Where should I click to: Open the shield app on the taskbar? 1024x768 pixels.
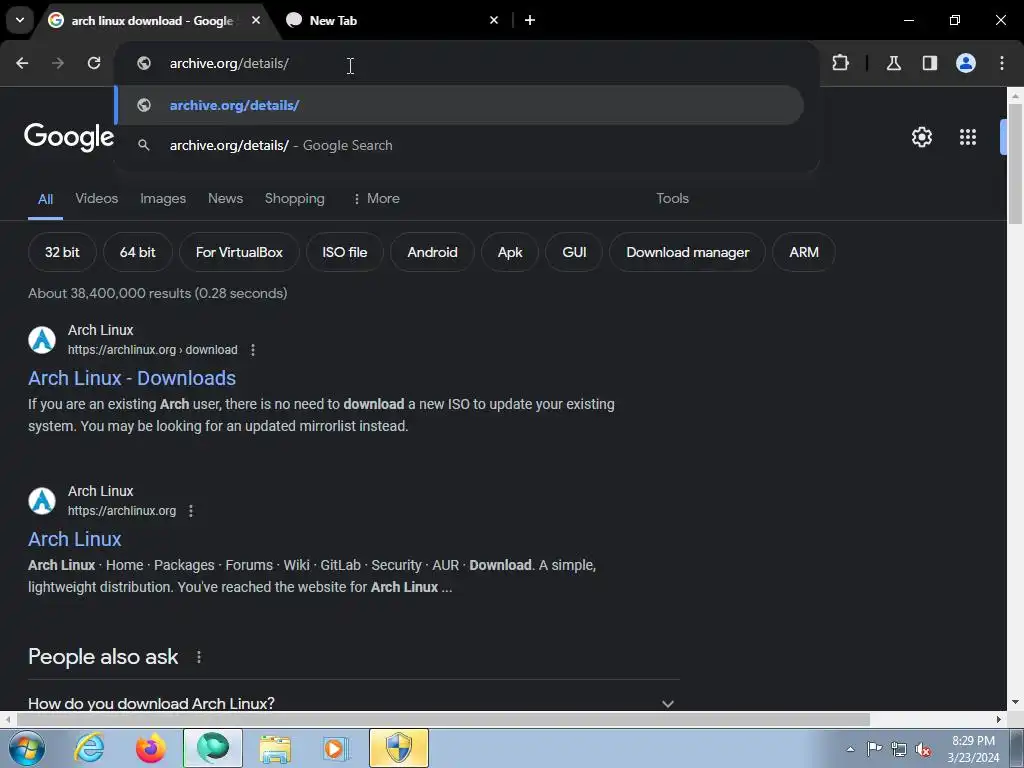tap(399, 748)
